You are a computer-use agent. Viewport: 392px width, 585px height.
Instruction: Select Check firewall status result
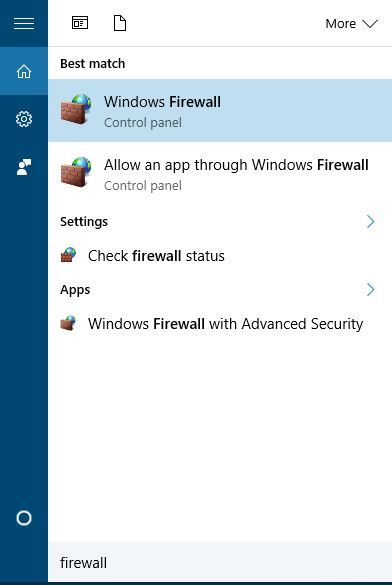click(x=220, y=256)
